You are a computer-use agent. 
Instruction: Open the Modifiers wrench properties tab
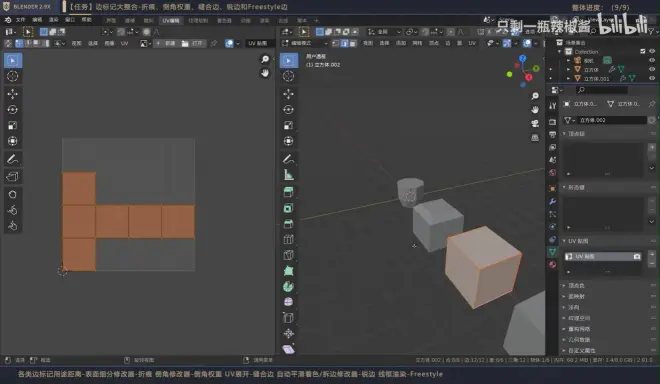[x=552, y=202]
